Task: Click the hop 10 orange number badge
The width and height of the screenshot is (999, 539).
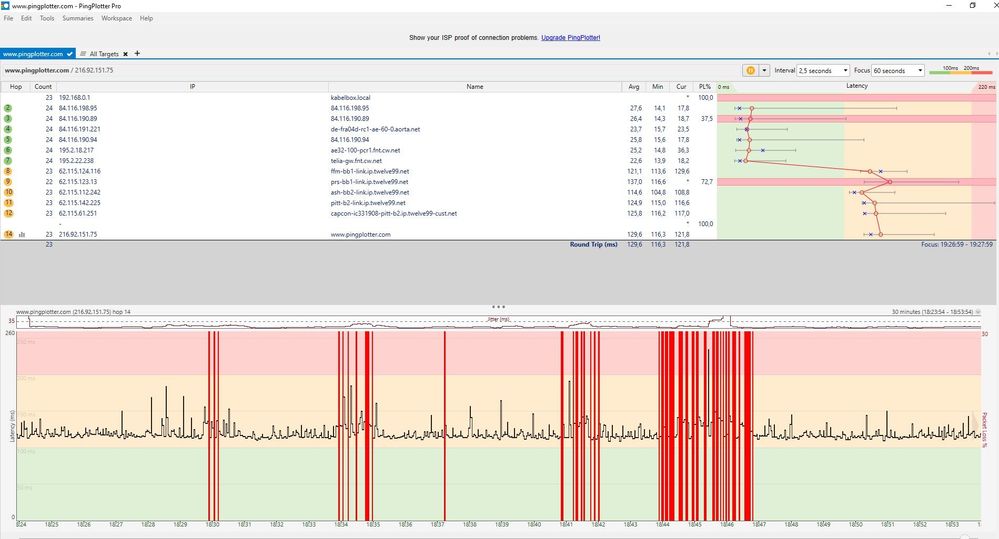Action: coord(8,192)
